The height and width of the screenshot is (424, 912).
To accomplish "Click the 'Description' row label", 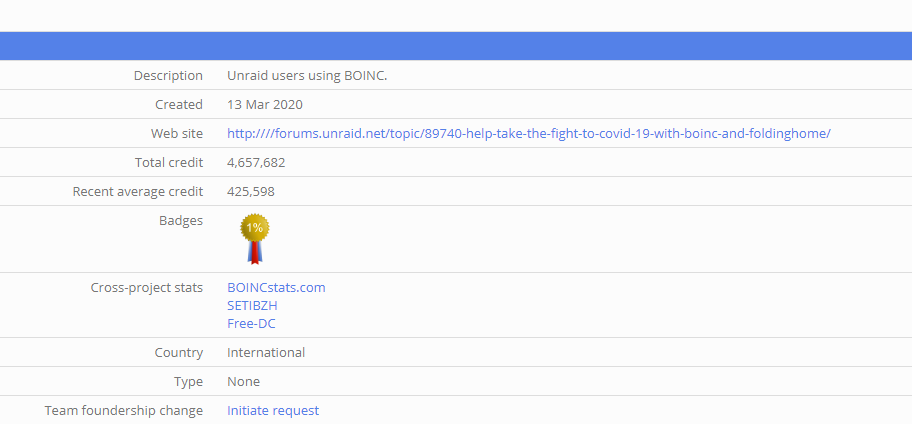I will [168, 76].
